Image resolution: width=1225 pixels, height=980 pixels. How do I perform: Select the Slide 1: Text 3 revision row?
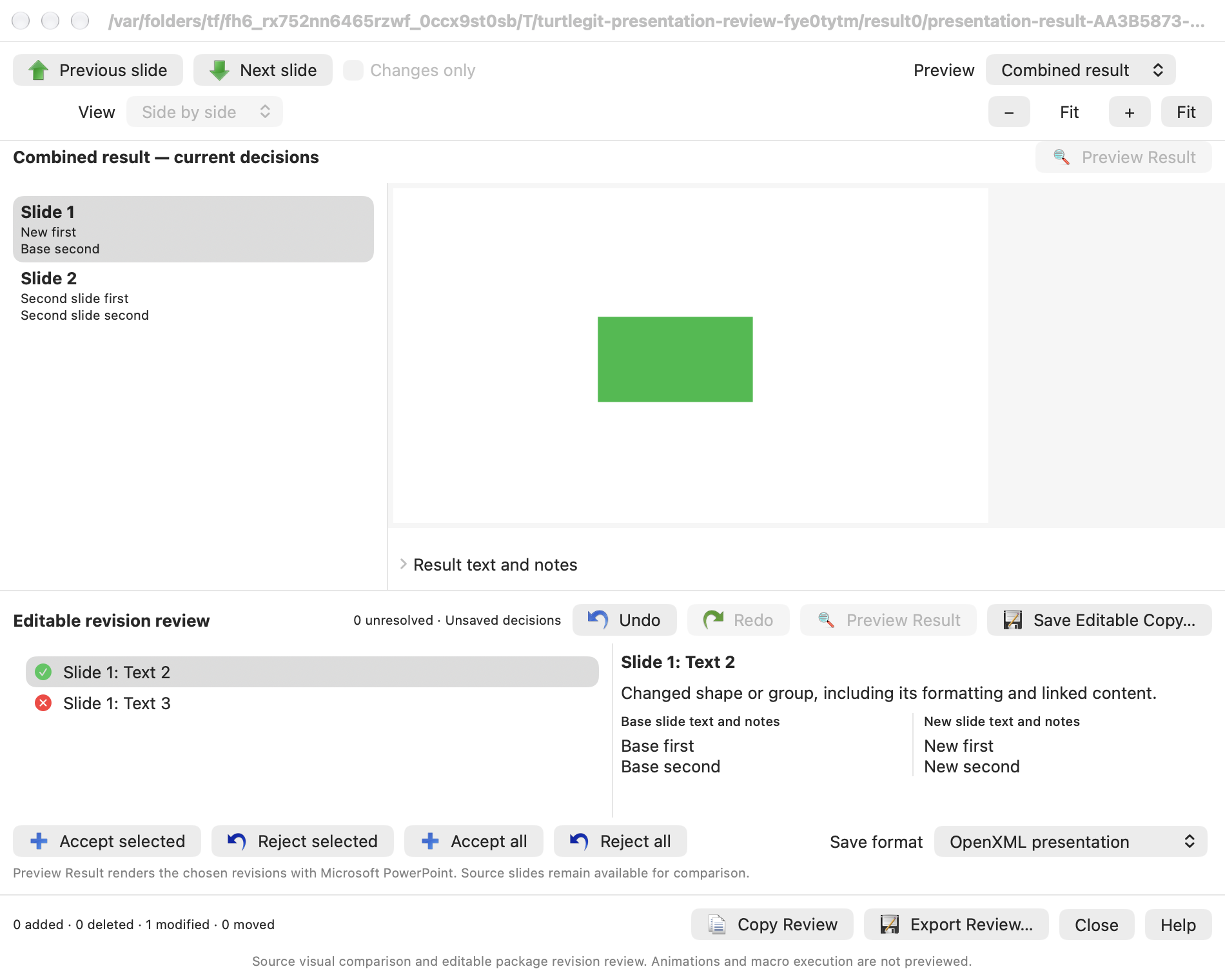[312, 703]
